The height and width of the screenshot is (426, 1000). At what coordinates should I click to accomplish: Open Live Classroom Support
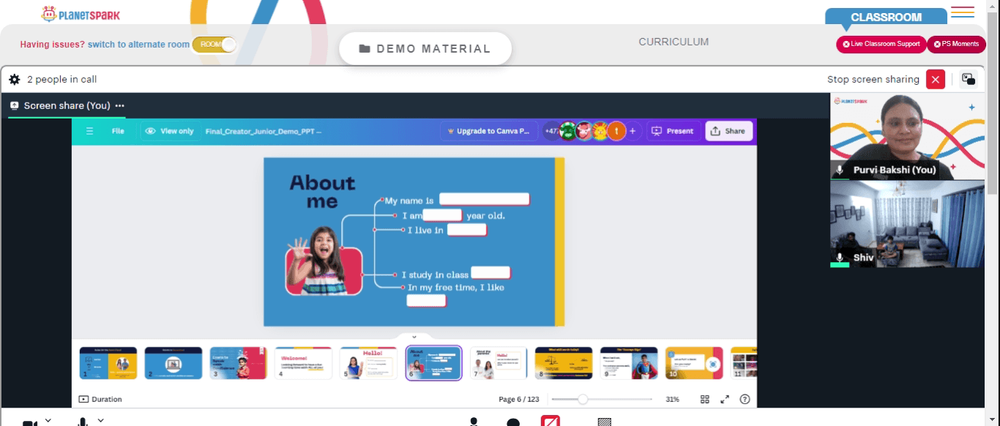pos(881,44)
